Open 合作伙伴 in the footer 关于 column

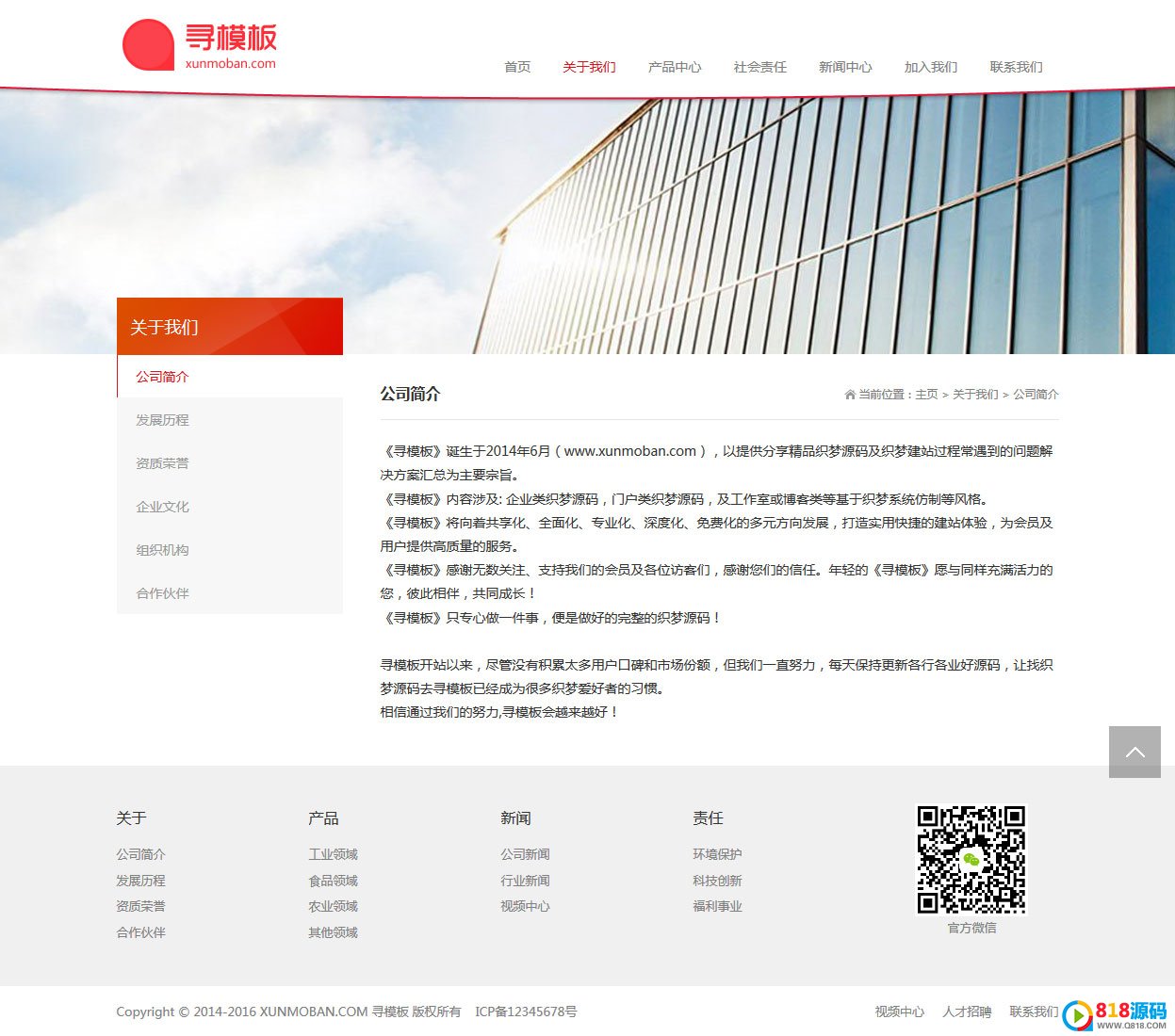pos(141,932)
